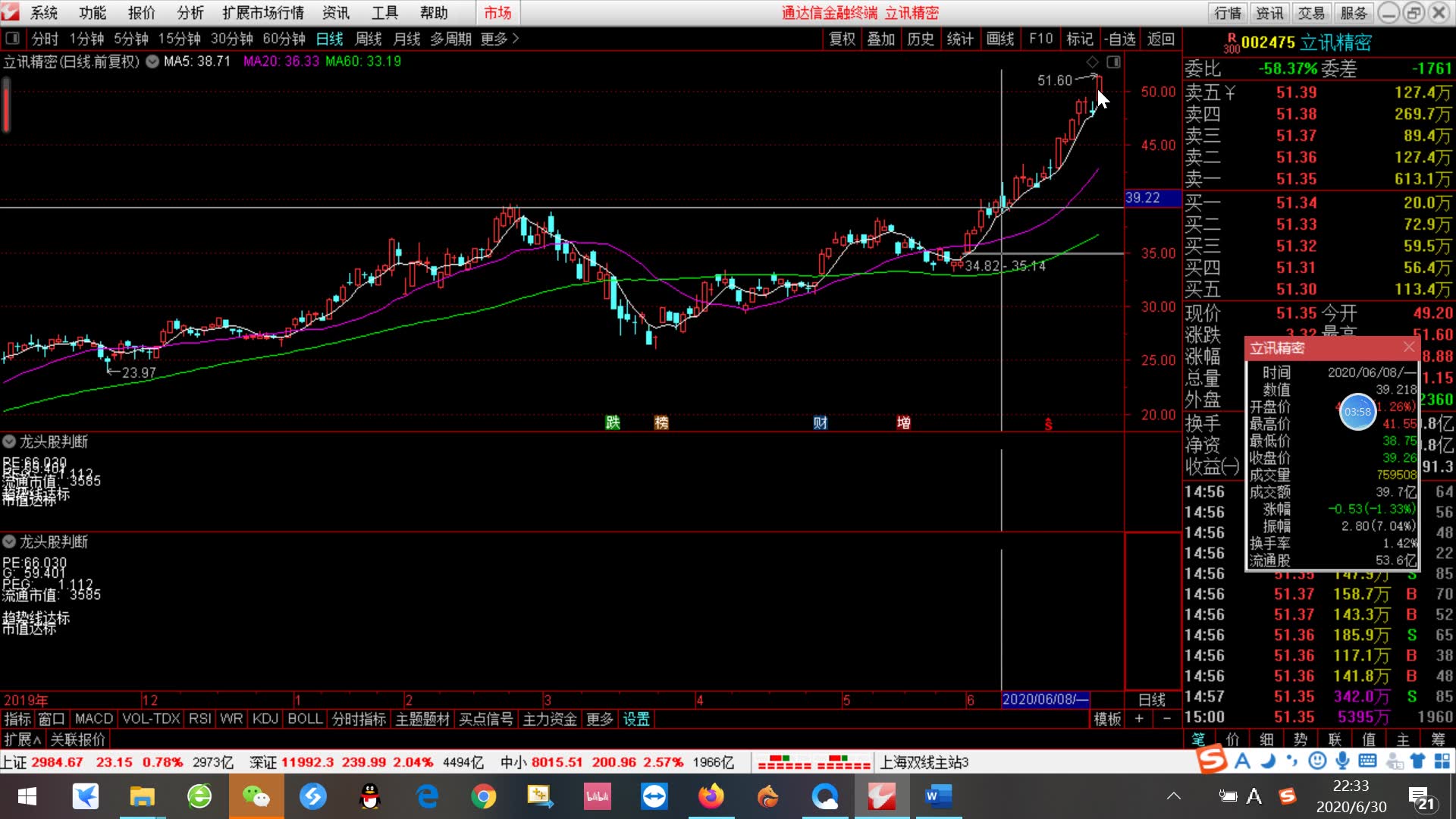Open Sogou skin shirt icon
1456x819 pixels.
click(1417, 761)
